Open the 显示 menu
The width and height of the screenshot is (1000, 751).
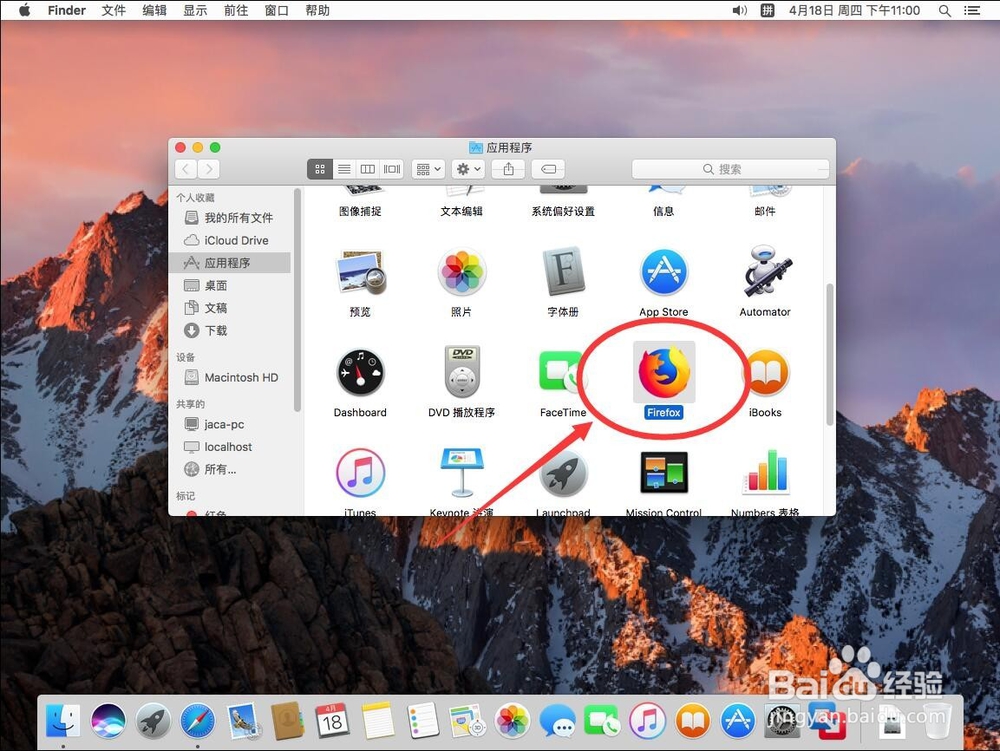click(195, 10)
